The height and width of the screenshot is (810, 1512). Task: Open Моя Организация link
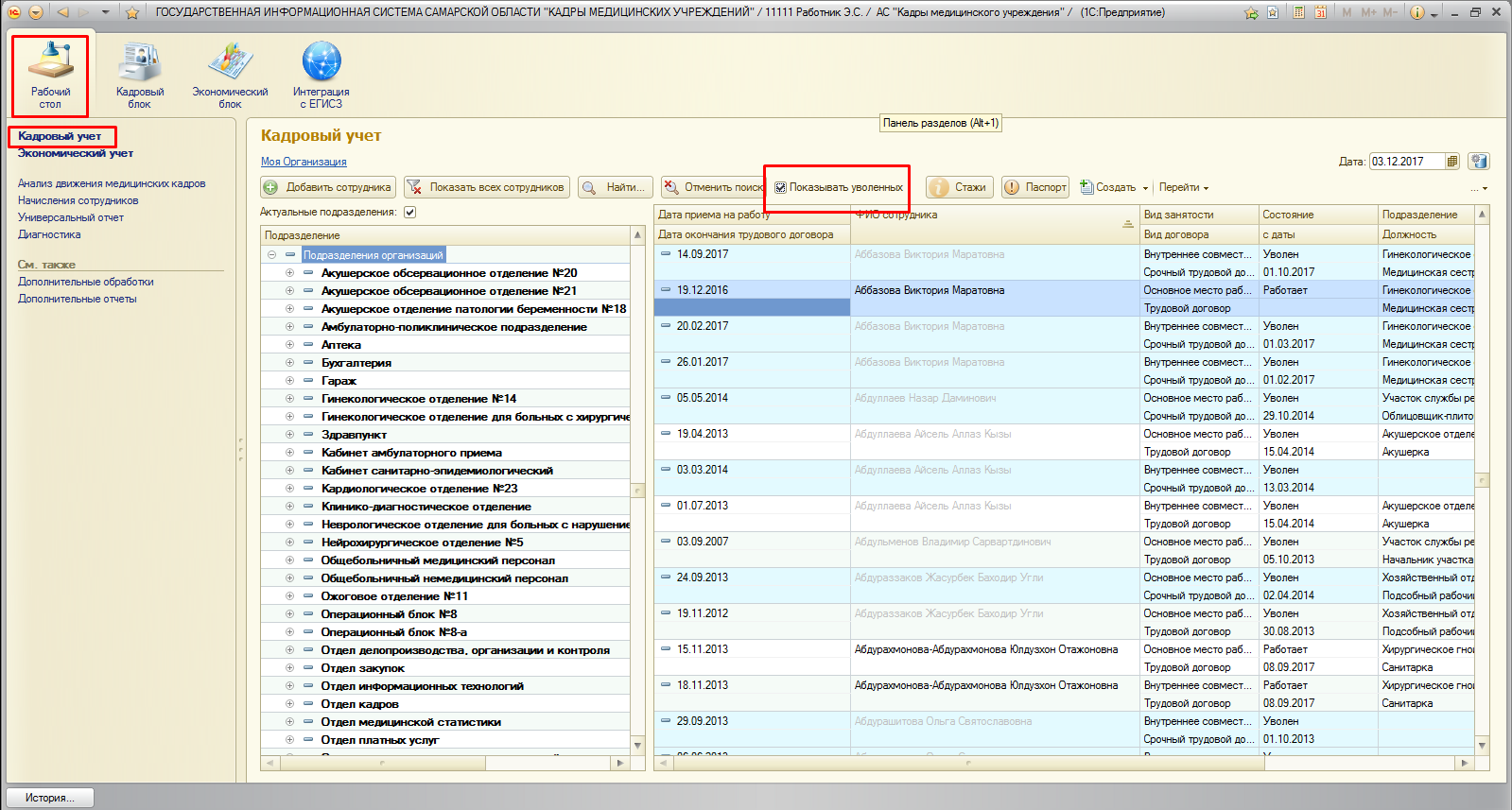tap(304, 162)
